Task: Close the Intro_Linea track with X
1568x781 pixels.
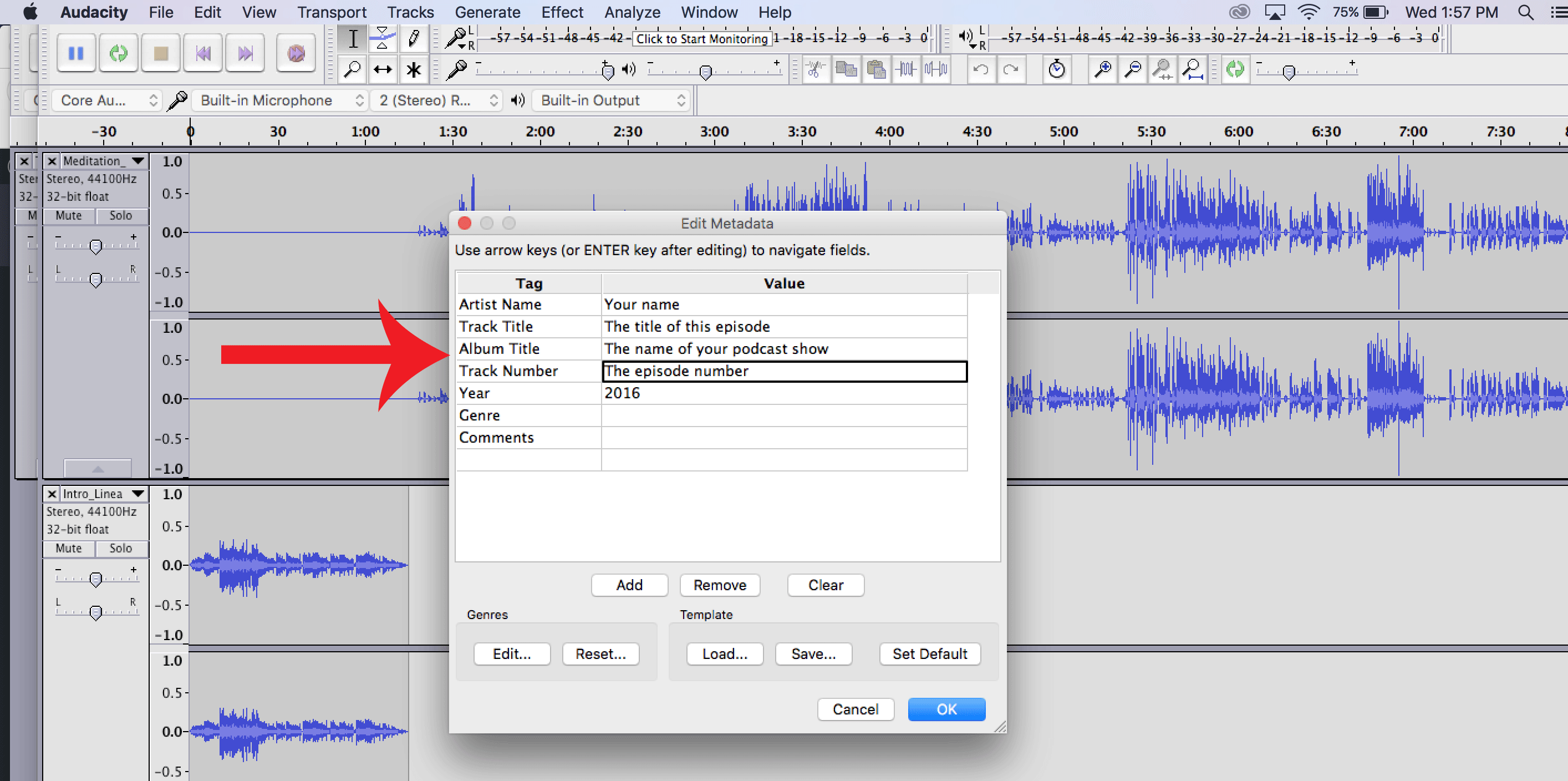Action: point(52,494)
